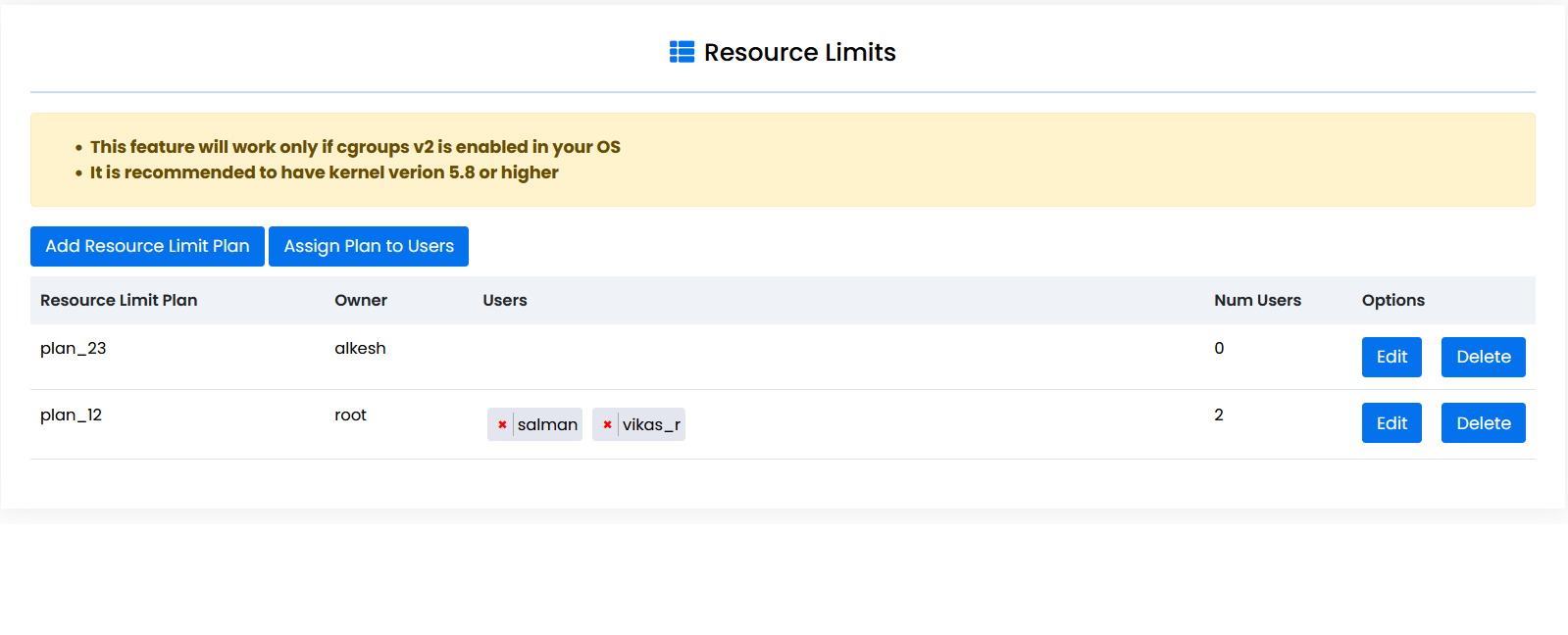Click the Owner column header
This screenshot has width=1568, height=635.
click(x=361, y=300)
